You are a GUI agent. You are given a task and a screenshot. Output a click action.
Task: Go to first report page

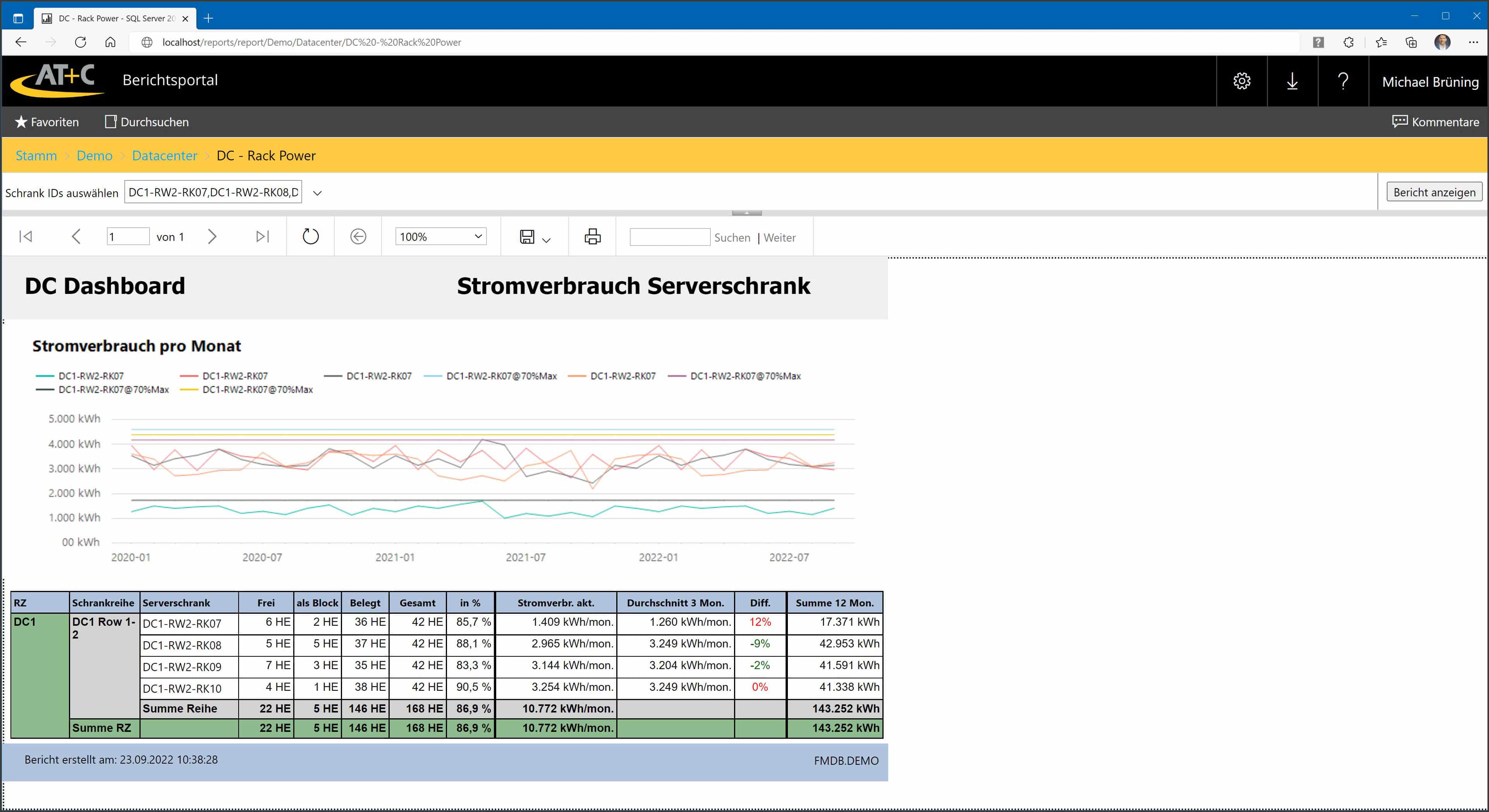pyautogui.click(x=26, y=236)
